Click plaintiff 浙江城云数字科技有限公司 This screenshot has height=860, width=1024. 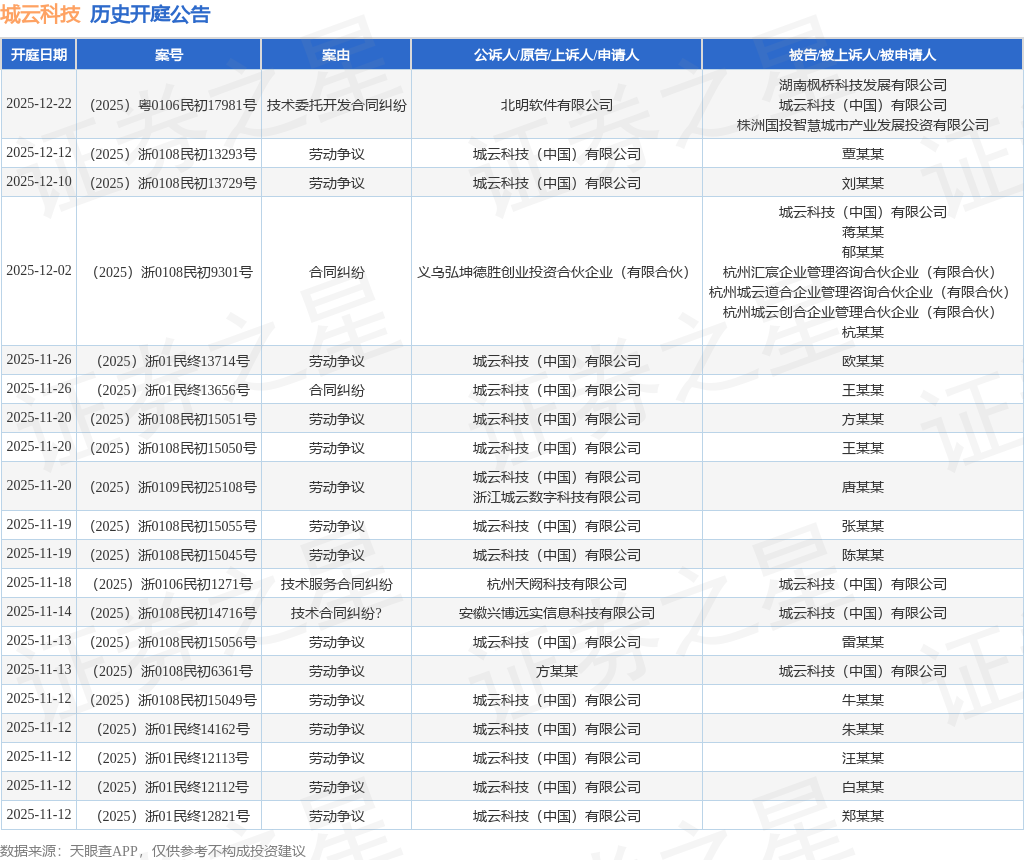click(556, 497)
